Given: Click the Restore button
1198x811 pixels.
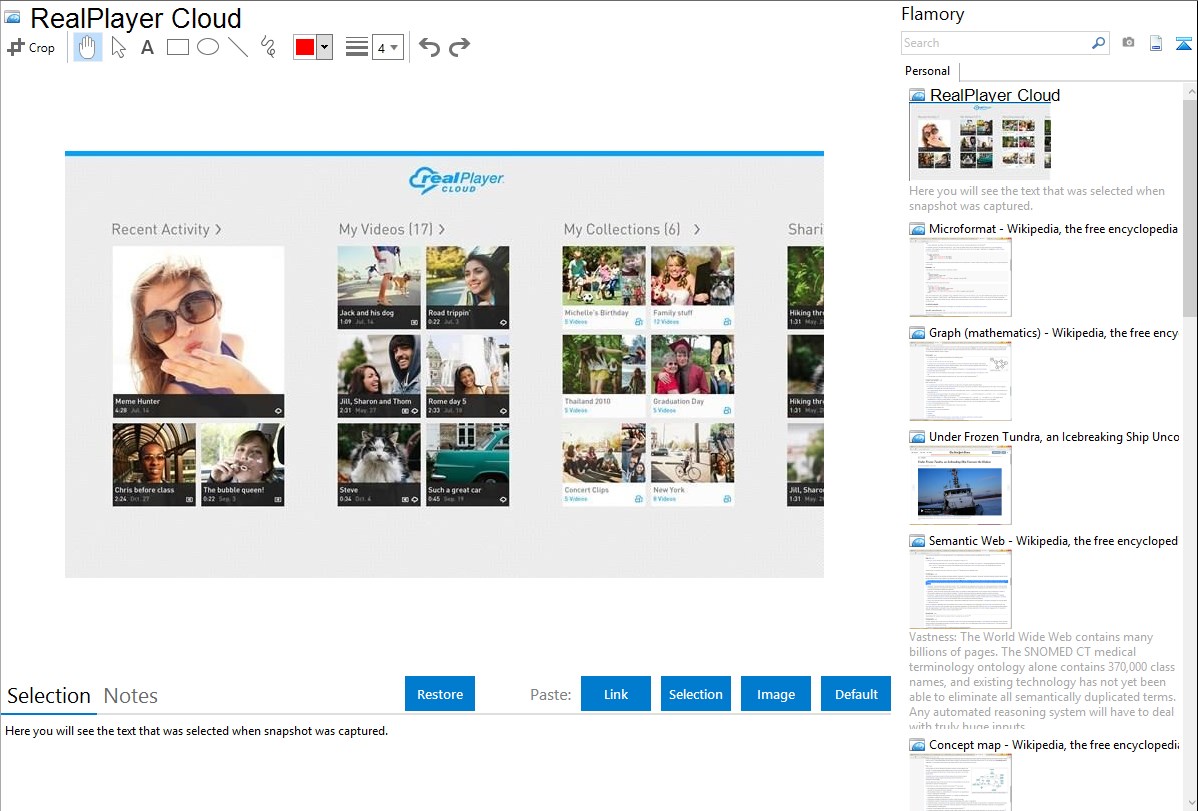Looking at the screenshot, I should pyautogui.click(x=440, y=693).
